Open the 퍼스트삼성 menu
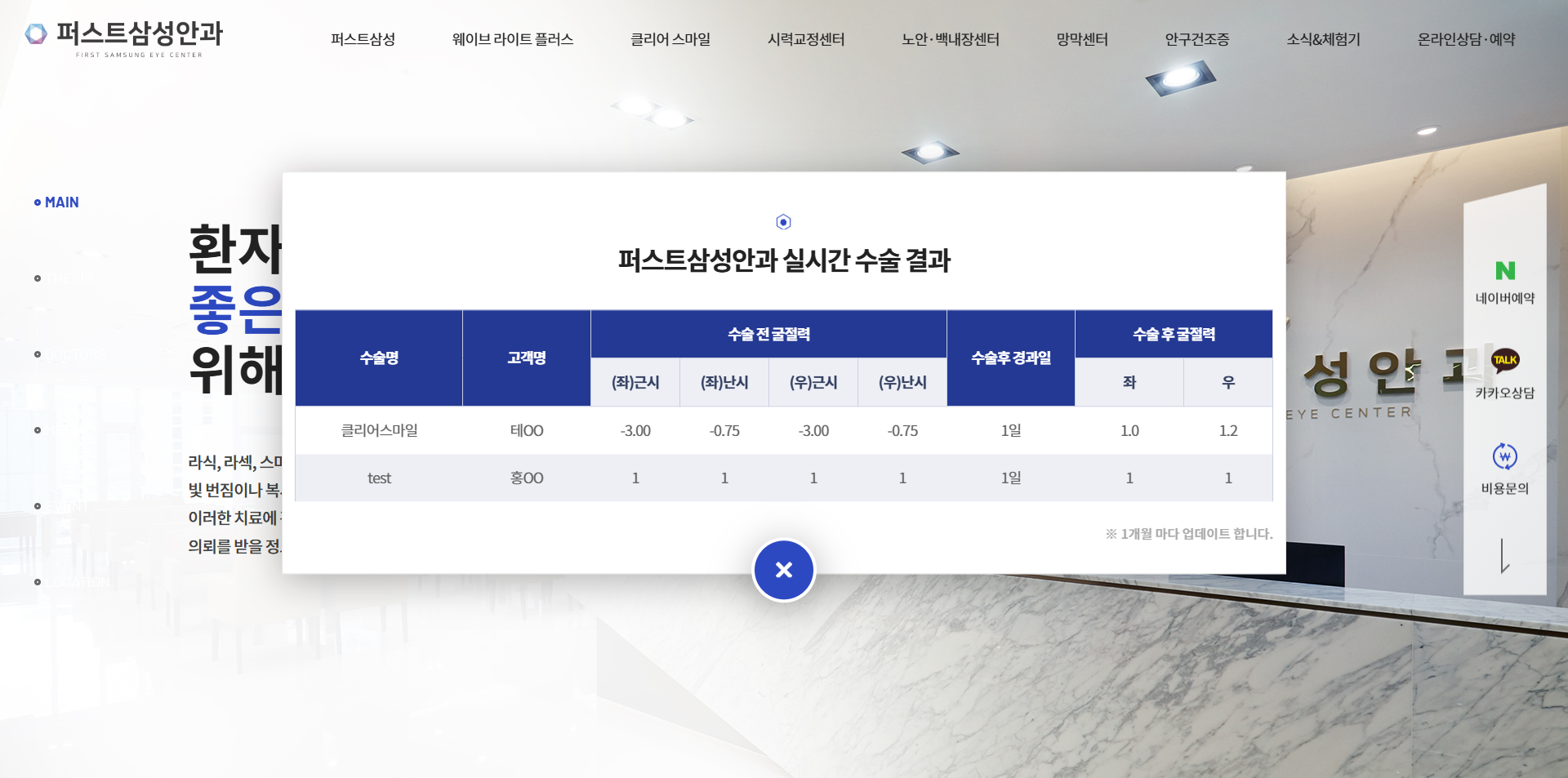The width and height of the screenshot is (1568, 778). (x=363, y=39)
